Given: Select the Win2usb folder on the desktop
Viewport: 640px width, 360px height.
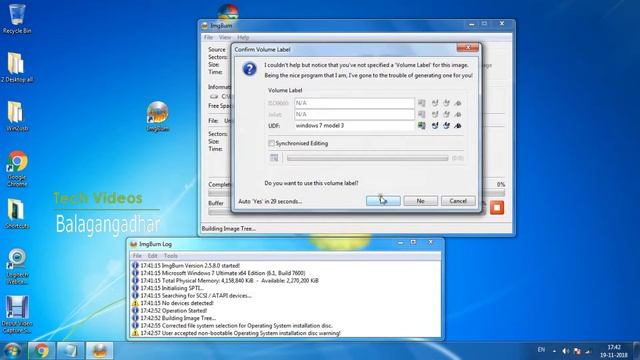Looking at the screenshot, I should (17, 116).
